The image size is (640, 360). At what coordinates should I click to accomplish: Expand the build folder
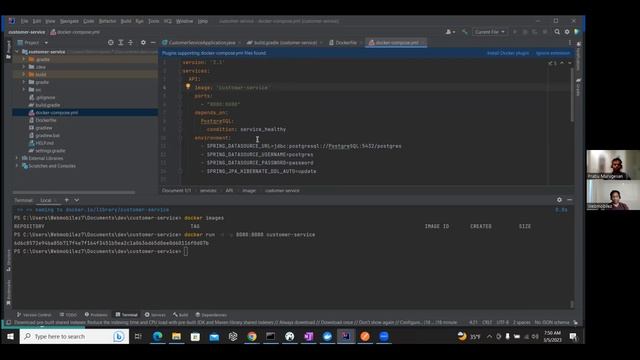(x=24, y=74)
